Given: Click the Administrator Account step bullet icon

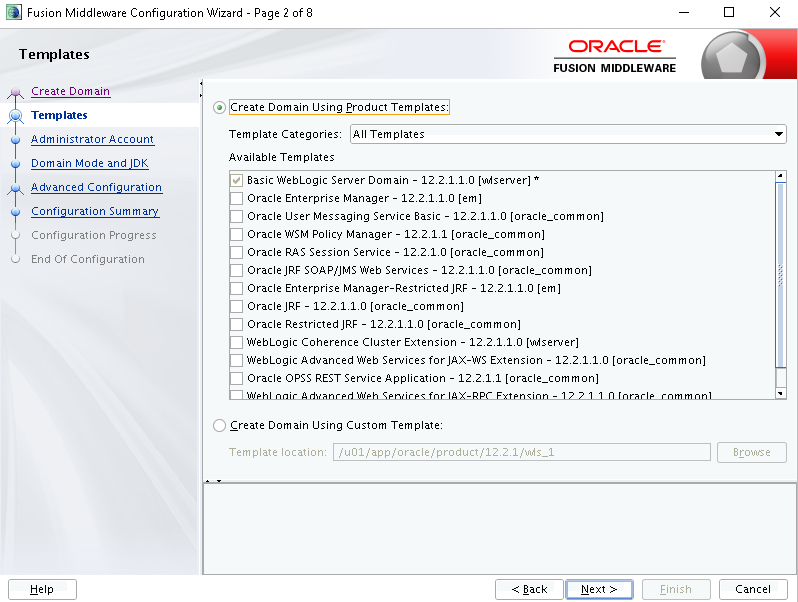Looking at the screenshot, I should point(15,139).
